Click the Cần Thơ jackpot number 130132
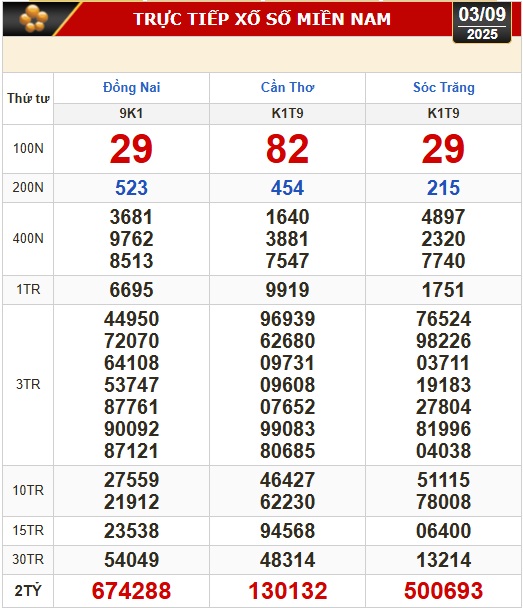The width and height of the screenshot is (523, 608). (x=287, y=591)
